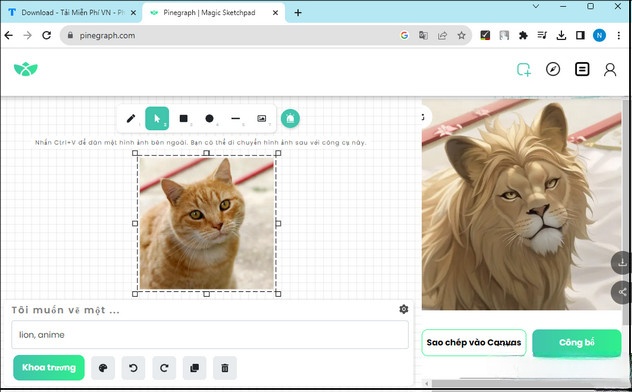Open the prompt settings gear

coord(403,309)
